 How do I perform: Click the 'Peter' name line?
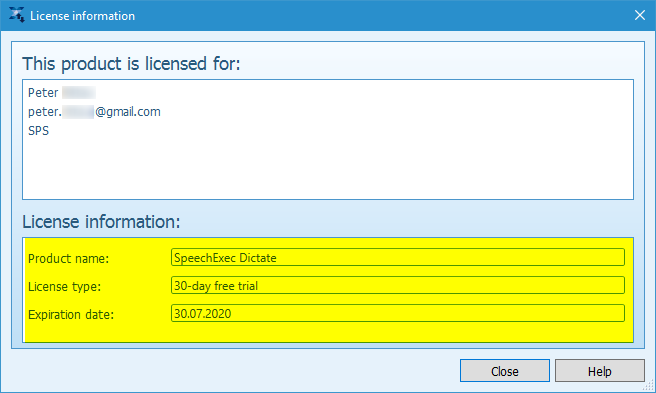click(62, 92)
